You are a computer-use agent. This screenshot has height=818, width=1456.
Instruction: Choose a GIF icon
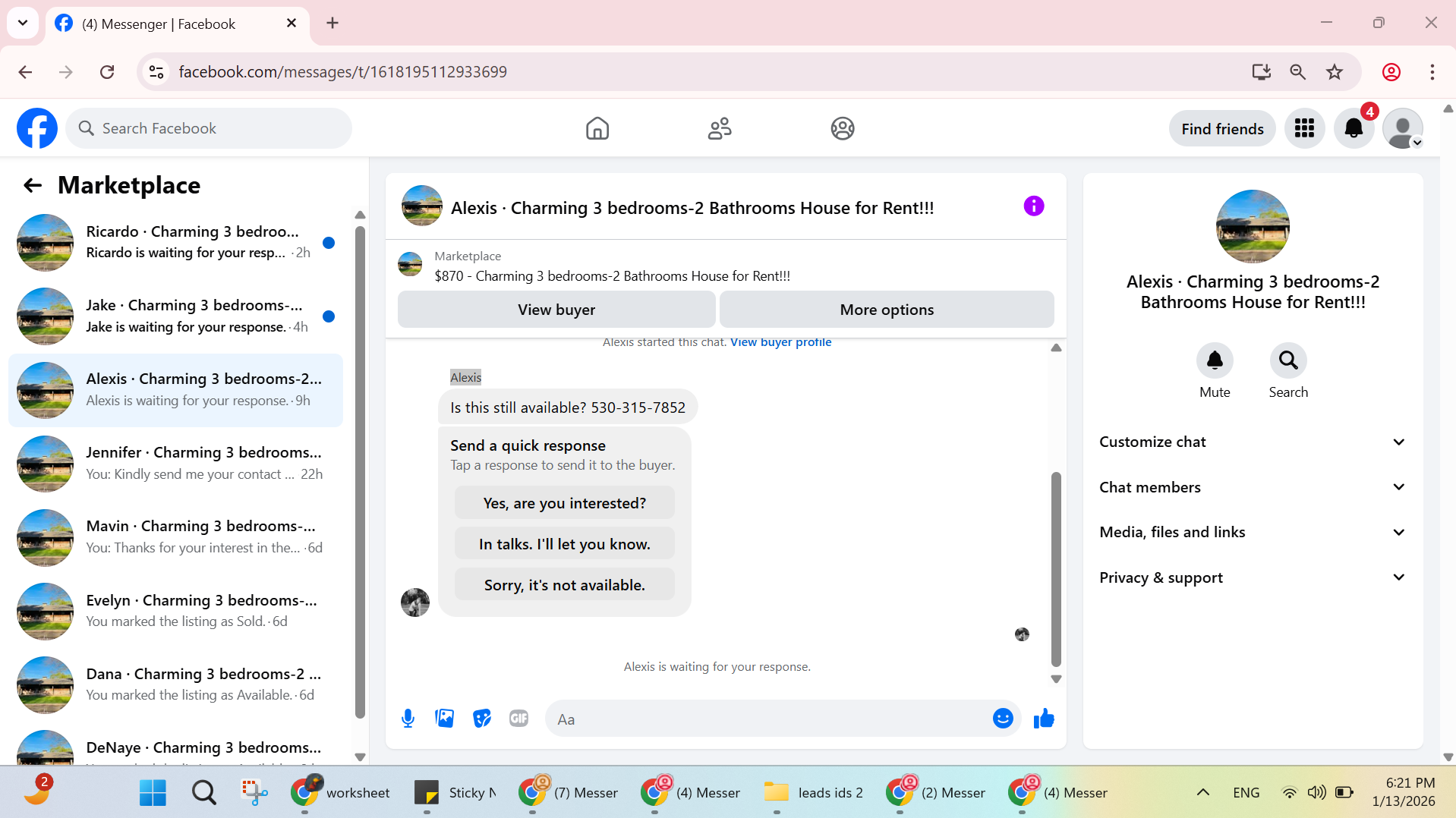(x=518, y=718)
